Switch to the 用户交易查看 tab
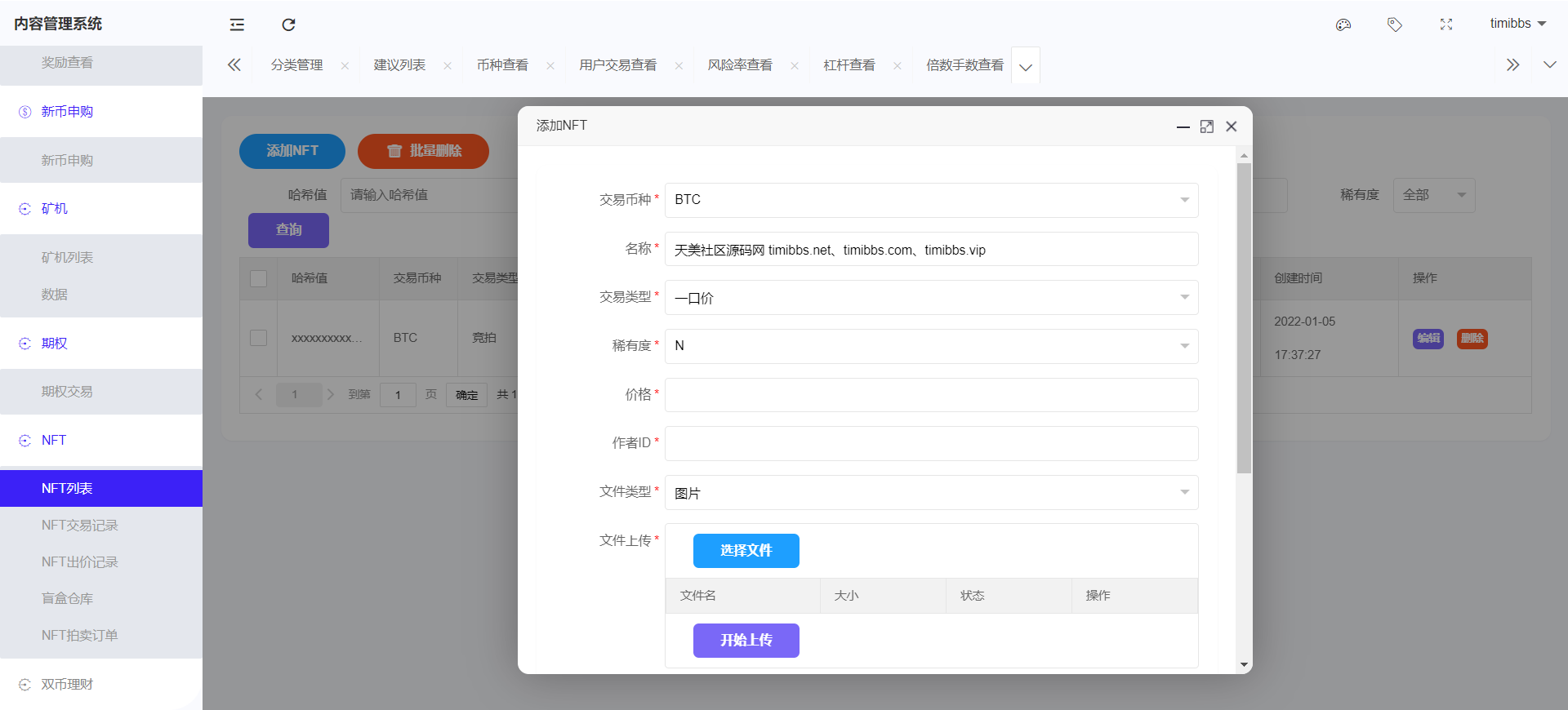Viewport: 1568px width, 710px height. coord(617,65)
